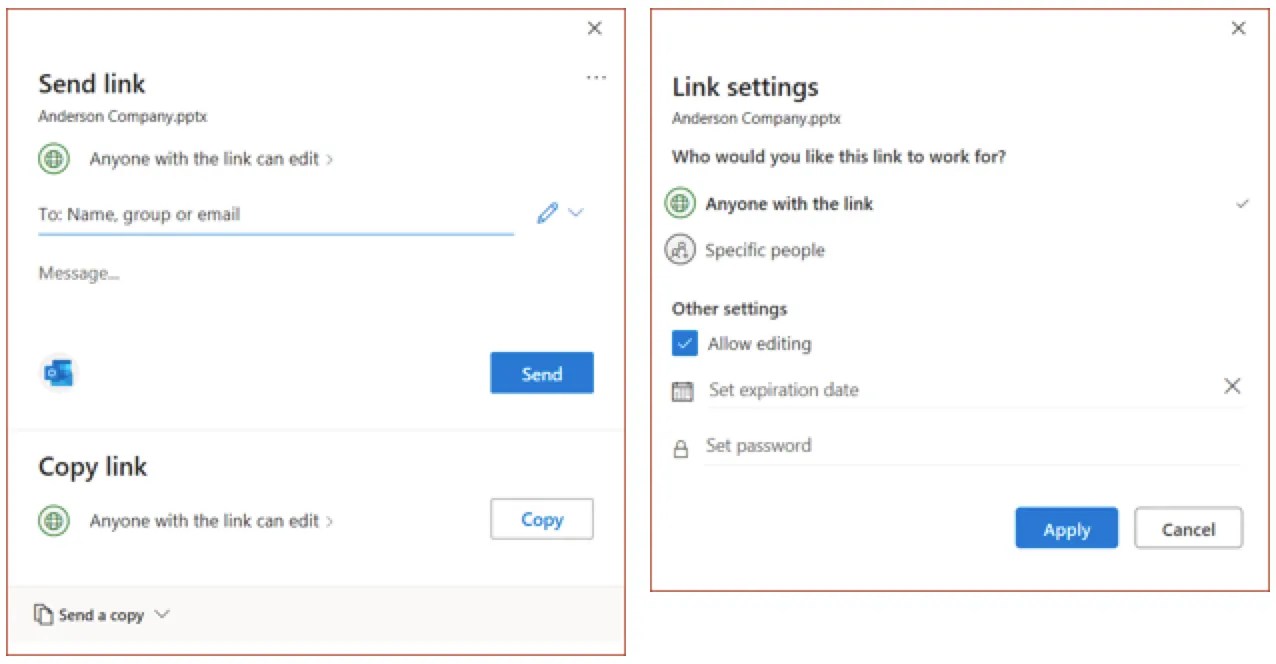
Task: Expand the dropdown arrow beside the pencil
Action: point(576,213)
